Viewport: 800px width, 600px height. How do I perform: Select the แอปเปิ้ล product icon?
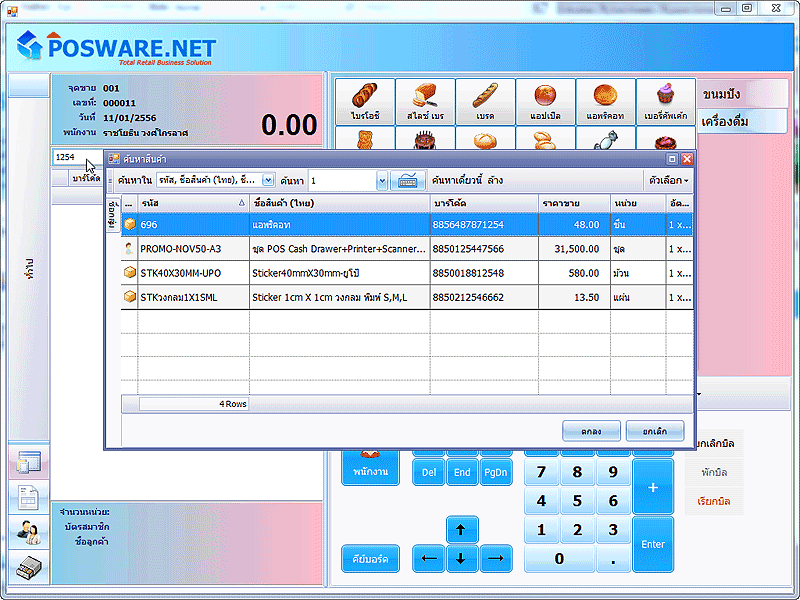pyautogui.click(x=545, y=102)
